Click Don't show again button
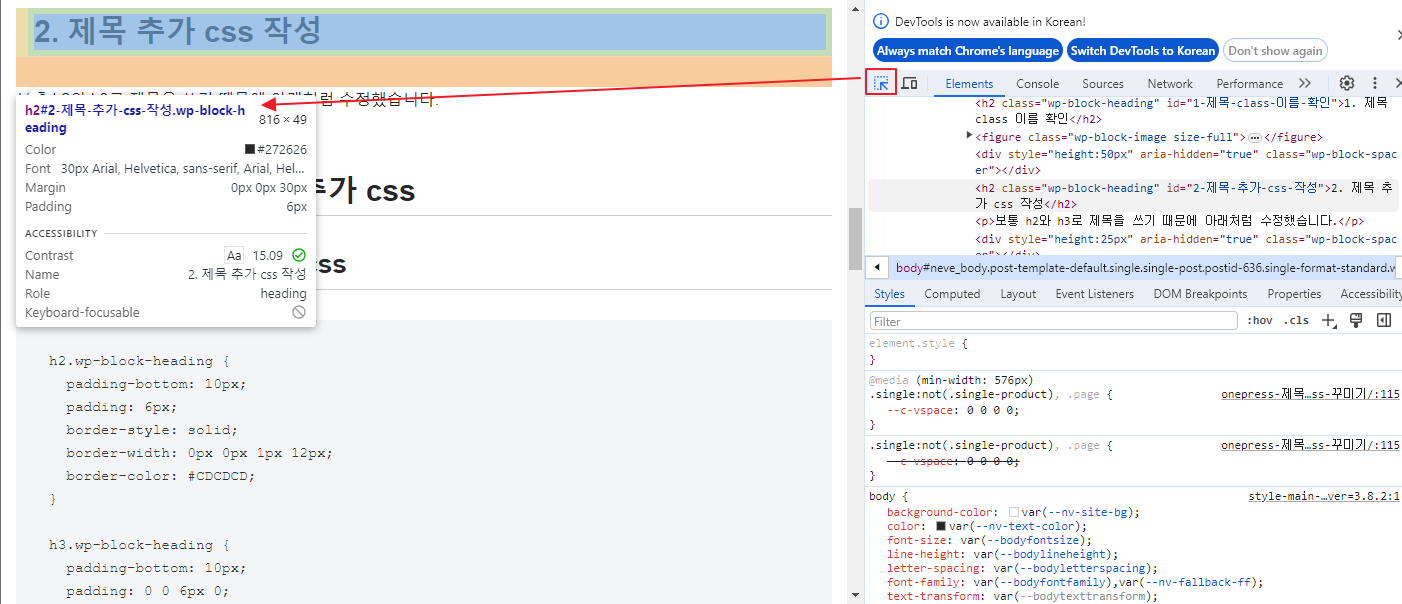This screenshot has height=604, width=1402. tap(1275, 51)
